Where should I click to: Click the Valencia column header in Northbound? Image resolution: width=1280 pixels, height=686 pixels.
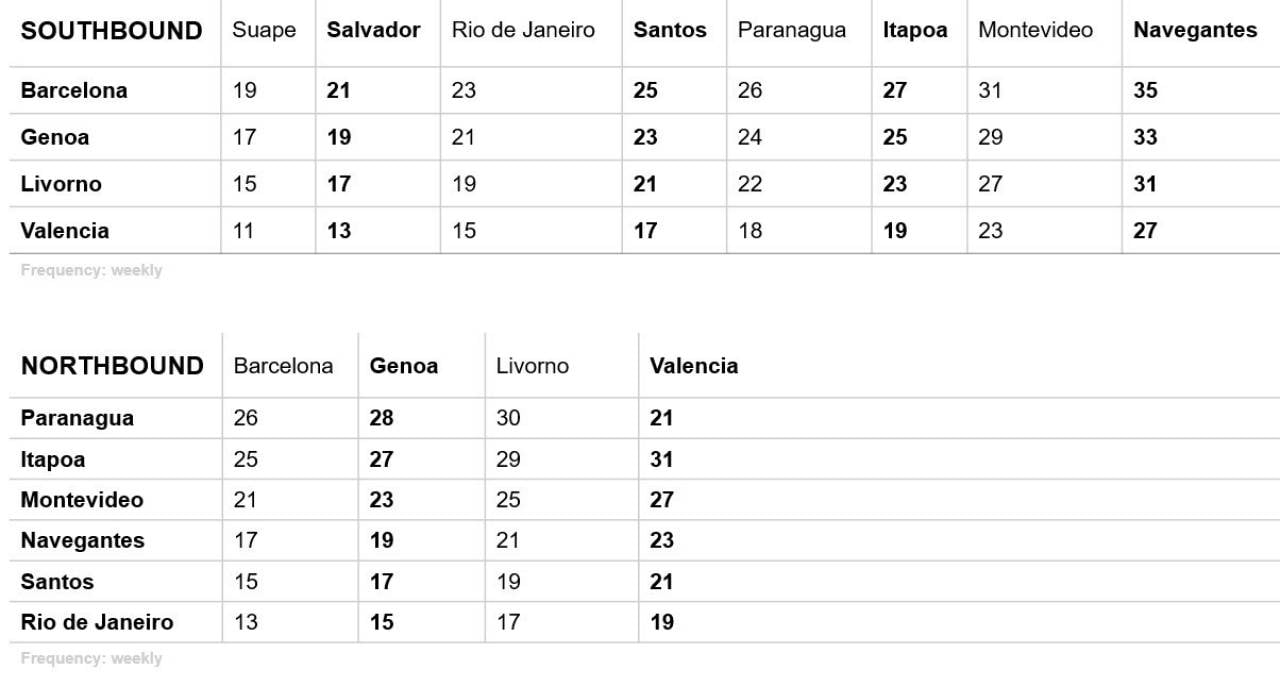point(694,366)
